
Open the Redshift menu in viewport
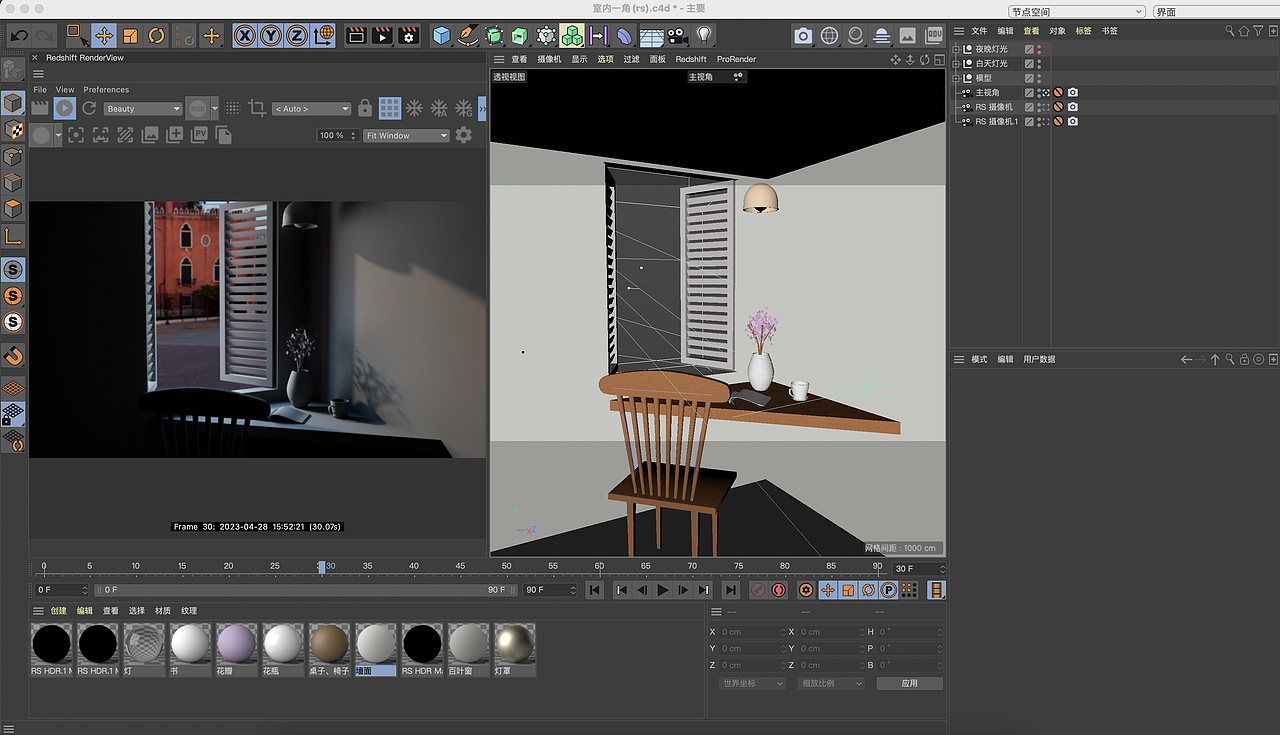[691, 60]
